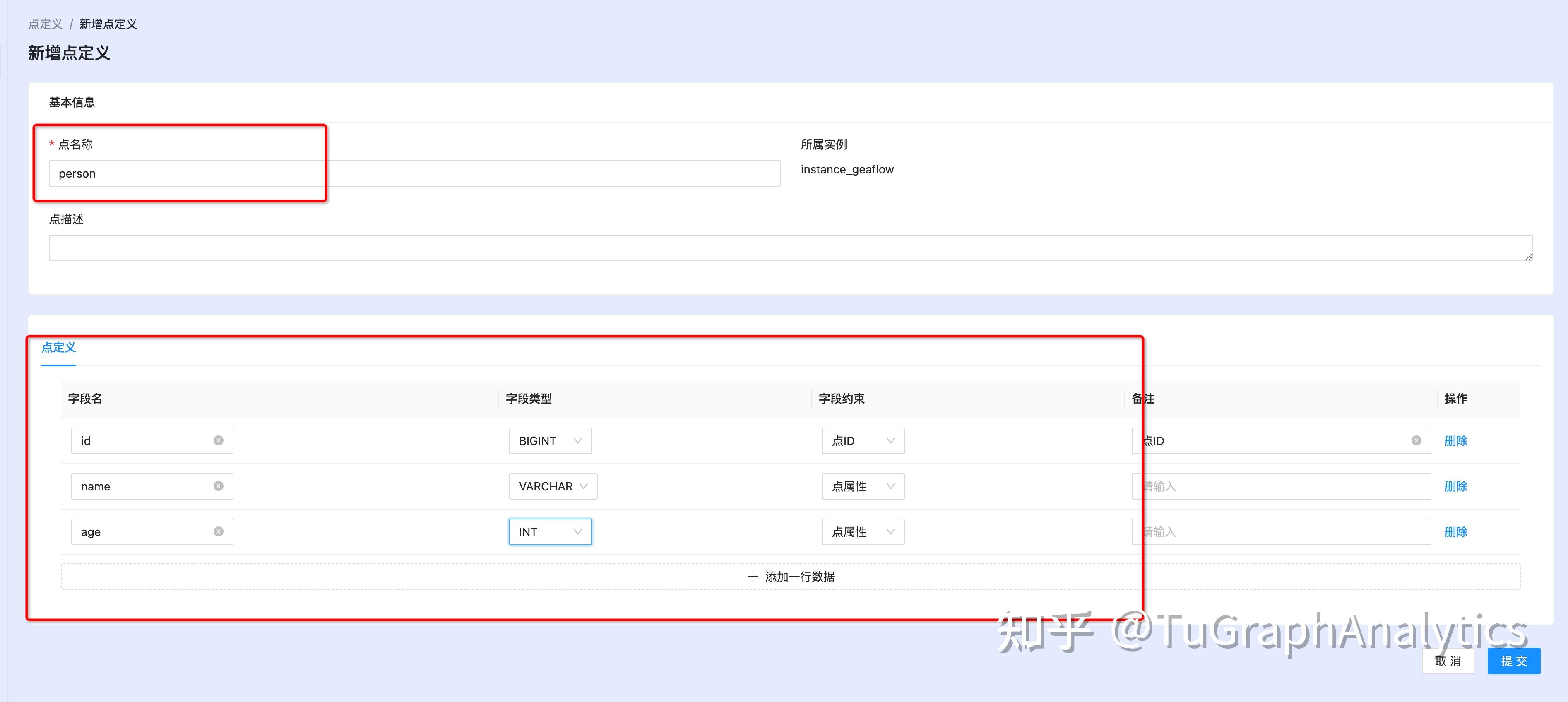Image resolution: width=1568 pixels, height=702 pixels.
Task: Focus the 点名称 person input field
Action: (x=414, y=173)
